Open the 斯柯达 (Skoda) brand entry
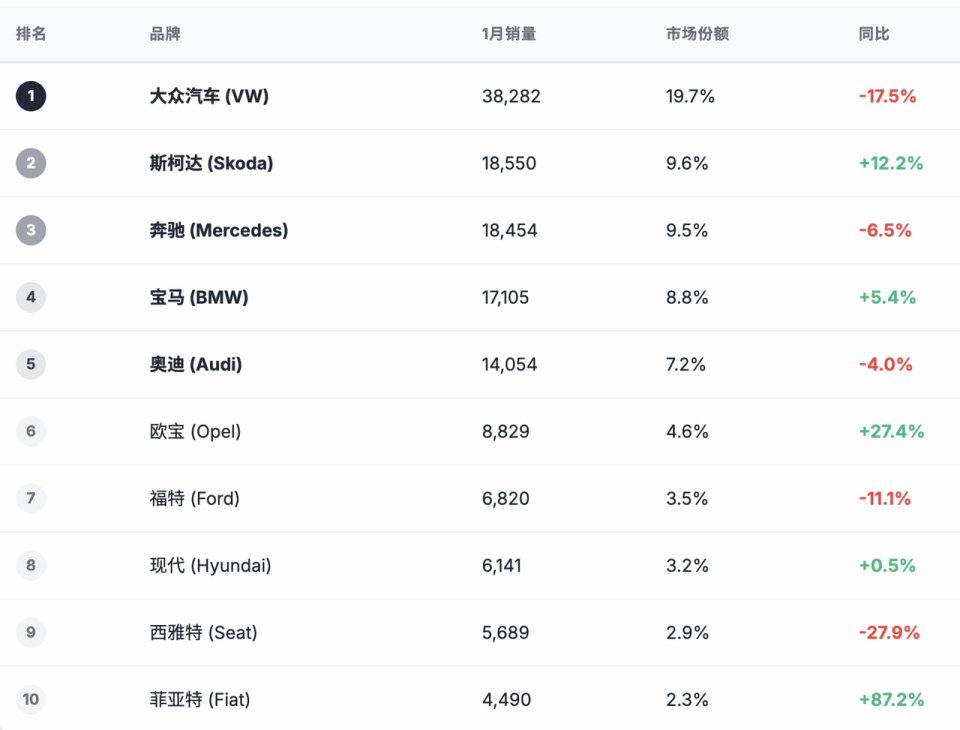 tap(211, 163)
